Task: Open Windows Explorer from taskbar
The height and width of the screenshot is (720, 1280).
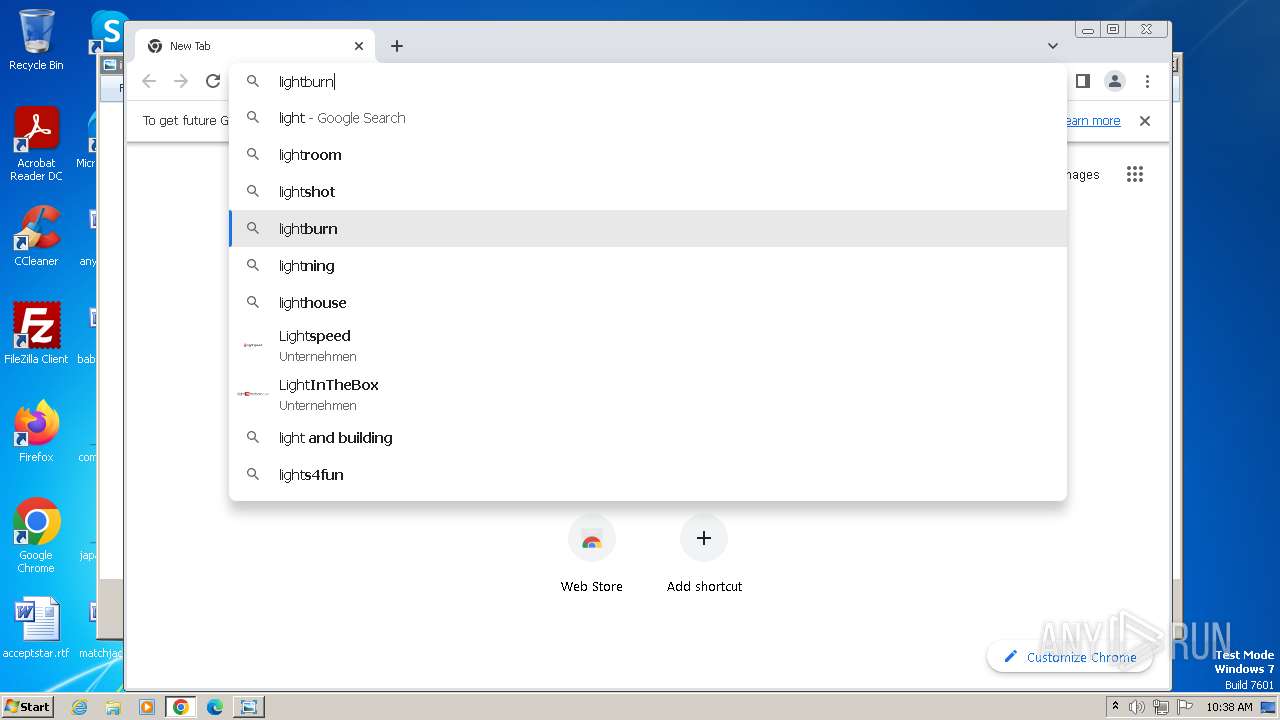Action: (113, 707)
